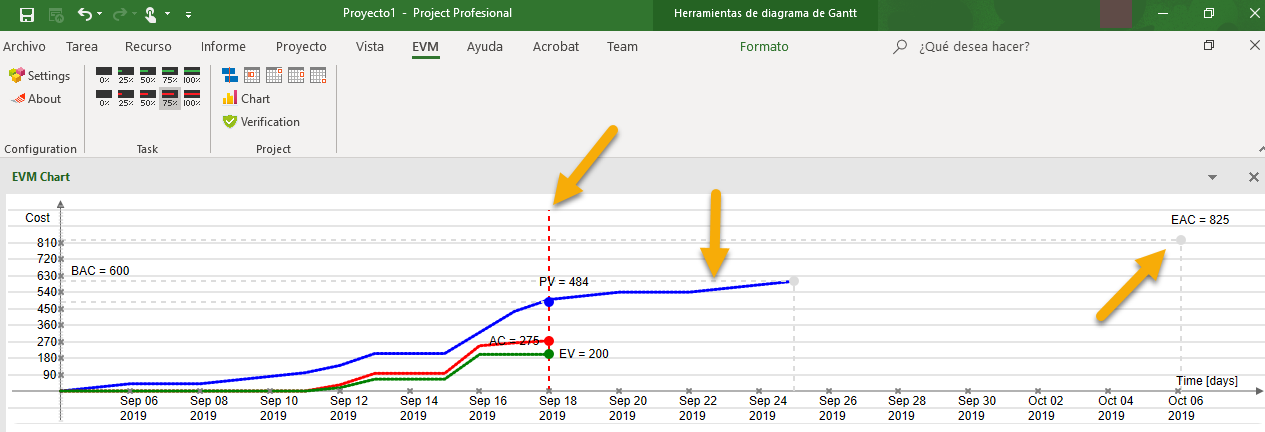1265x432 pixels.
Task: Click the green EV = 200 data point
Action: [548, 354]
